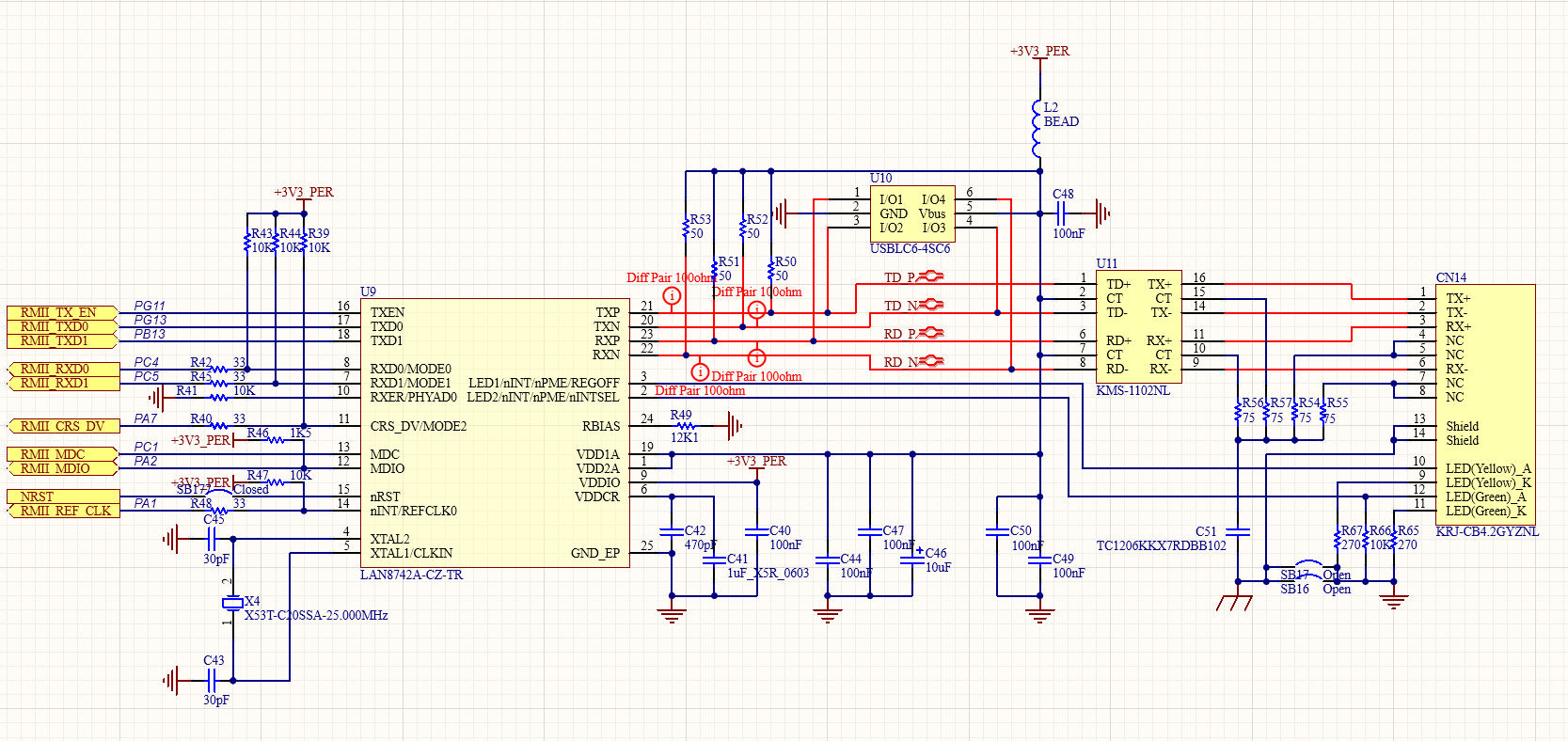This screenshot has width=1568, height=741.
Task: Select the RMII_CRS_DV port
Action: [62, 426]
